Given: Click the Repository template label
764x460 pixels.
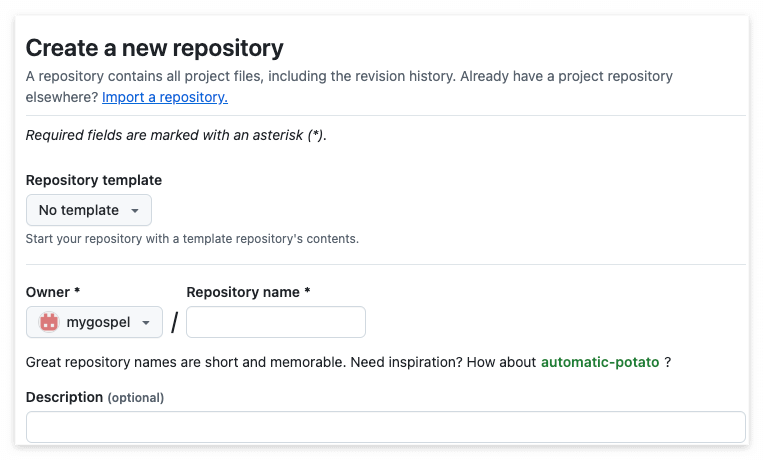Looking at the screenshot, I should pos(94,180).
